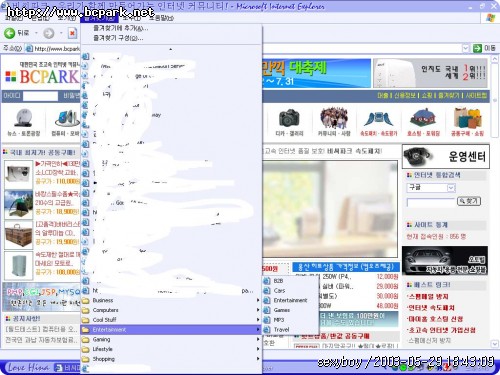Open the house hosting category icon
Screen dimensions: 500x375
423,118
